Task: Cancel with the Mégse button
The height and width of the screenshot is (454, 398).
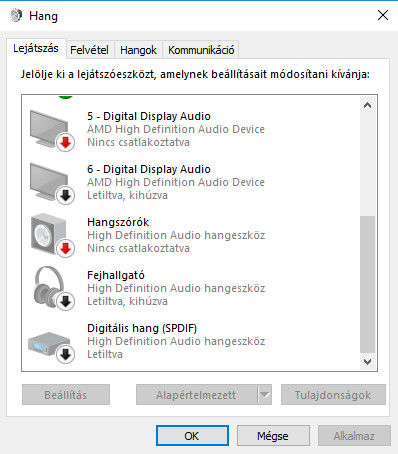Action: pos(273,436)
